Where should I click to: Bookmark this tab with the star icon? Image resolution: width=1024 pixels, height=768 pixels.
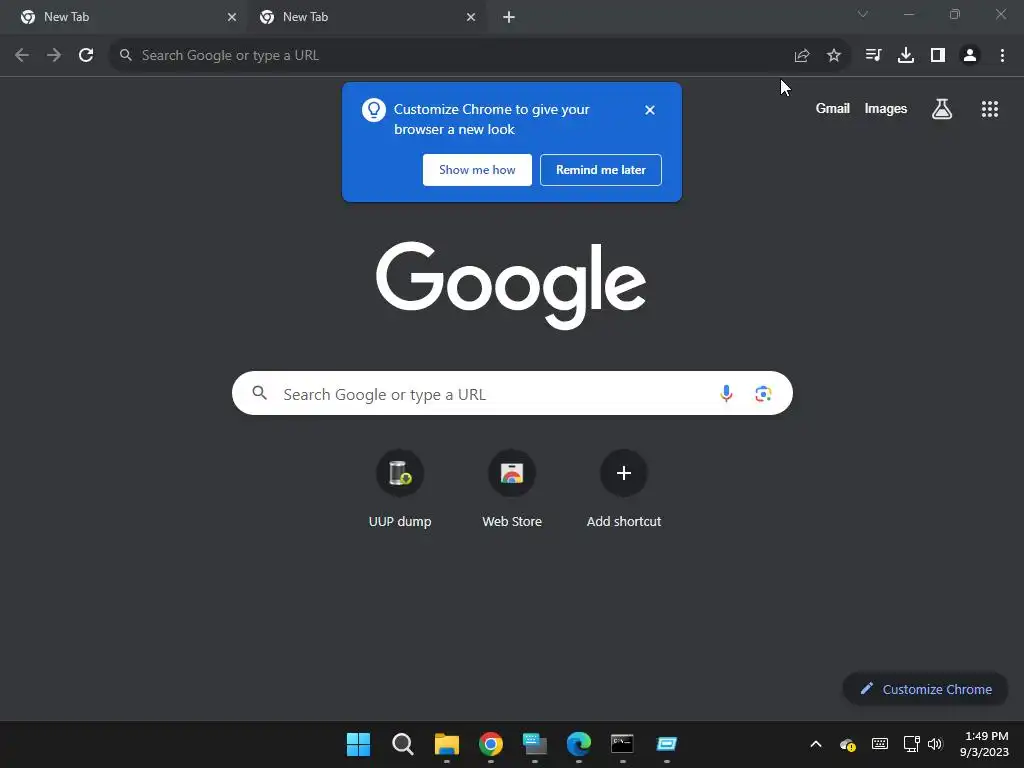[x=834, y=56]
